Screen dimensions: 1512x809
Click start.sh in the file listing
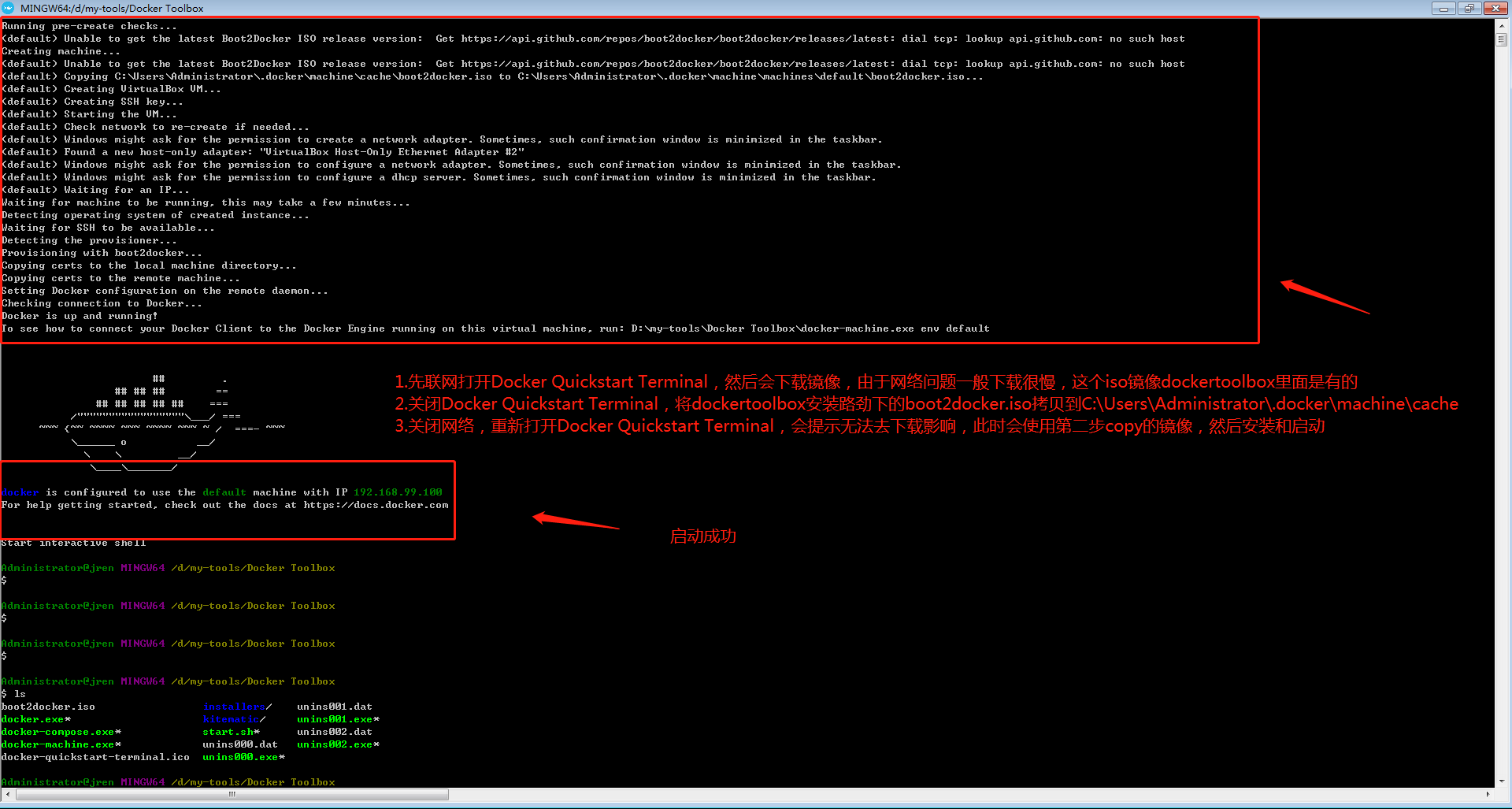[228, 732]
